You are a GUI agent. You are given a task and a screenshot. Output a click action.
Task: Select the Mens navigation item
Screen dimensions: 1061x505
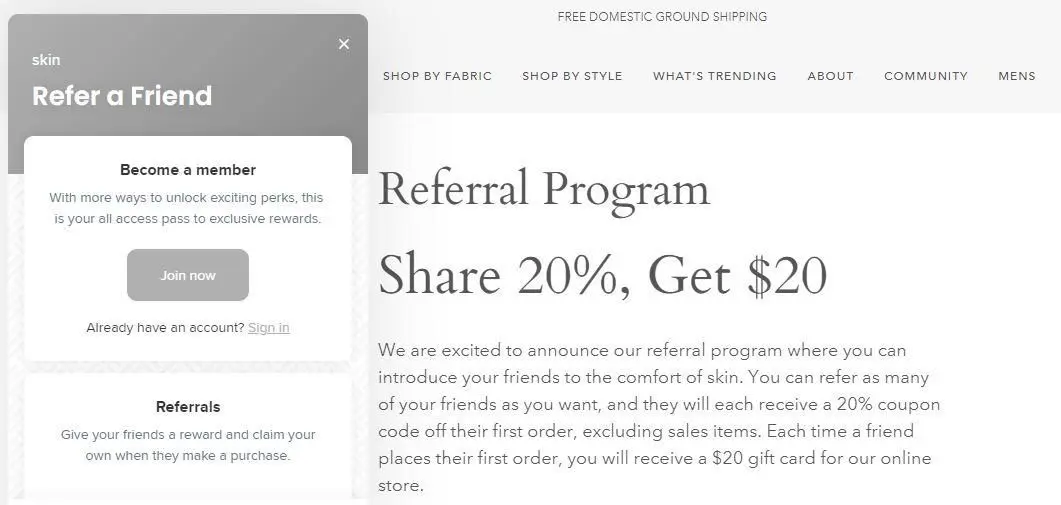[x=1016, y=76]
